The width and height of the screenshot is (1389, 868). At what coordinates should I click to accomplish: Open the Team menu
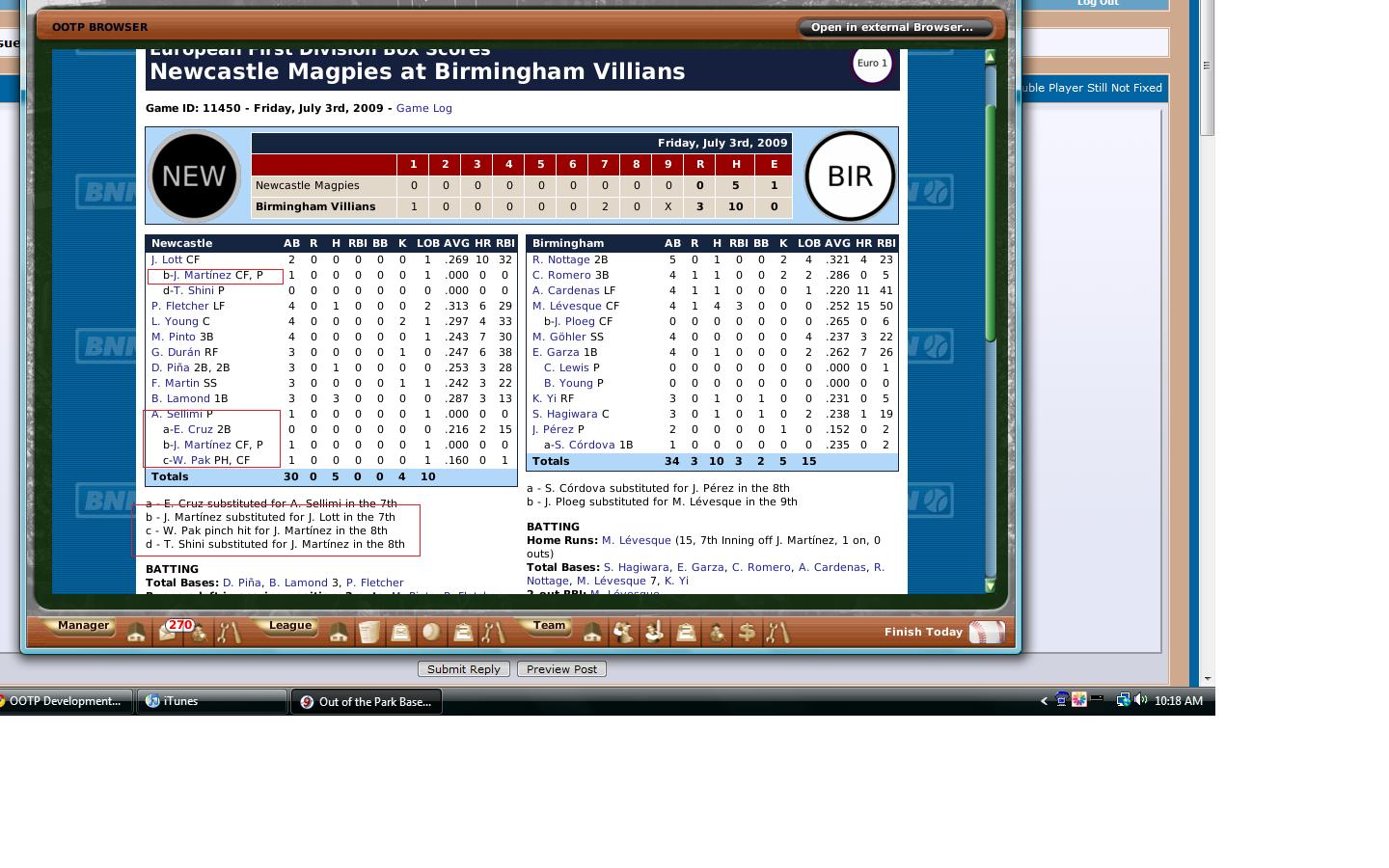pyautogui.click(x=549, y=626)
